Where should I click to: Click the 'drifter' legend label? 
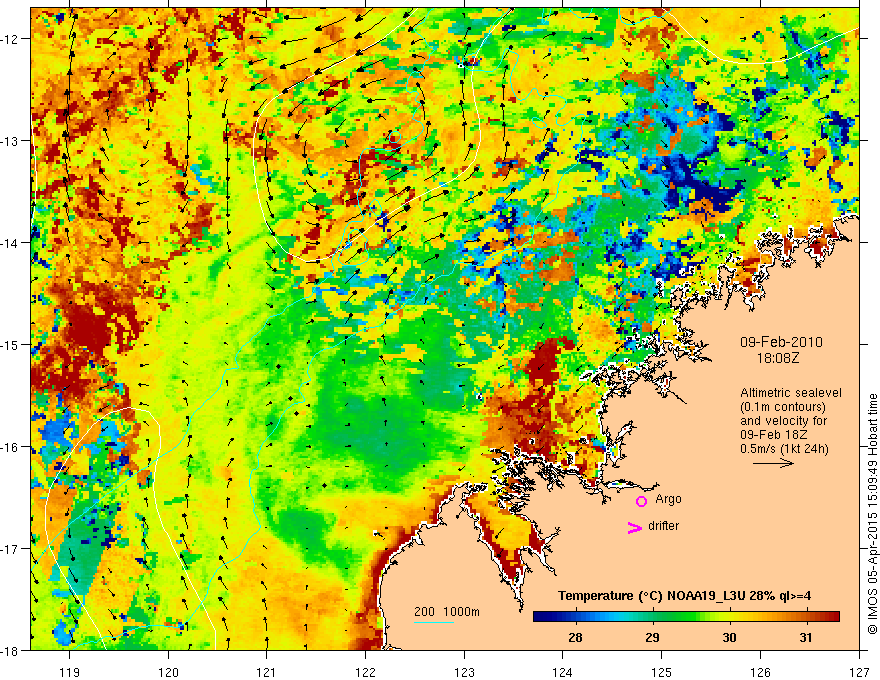point(663,526)
